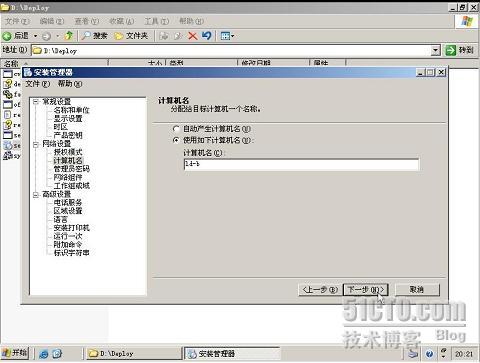The width and height of the screenshot is (480, 363).
Task: Select 显示设置 in the tree
Action: coord(68,118)
